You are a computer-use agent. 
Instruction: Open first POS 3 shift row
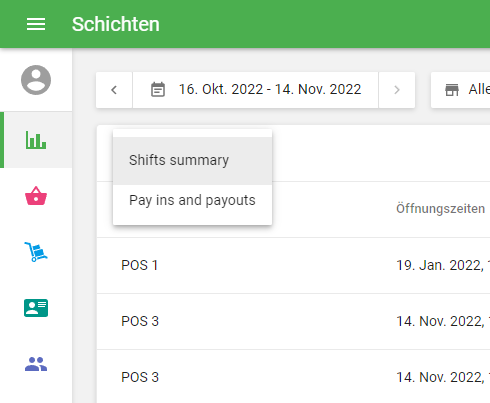[x=293, y=322]
